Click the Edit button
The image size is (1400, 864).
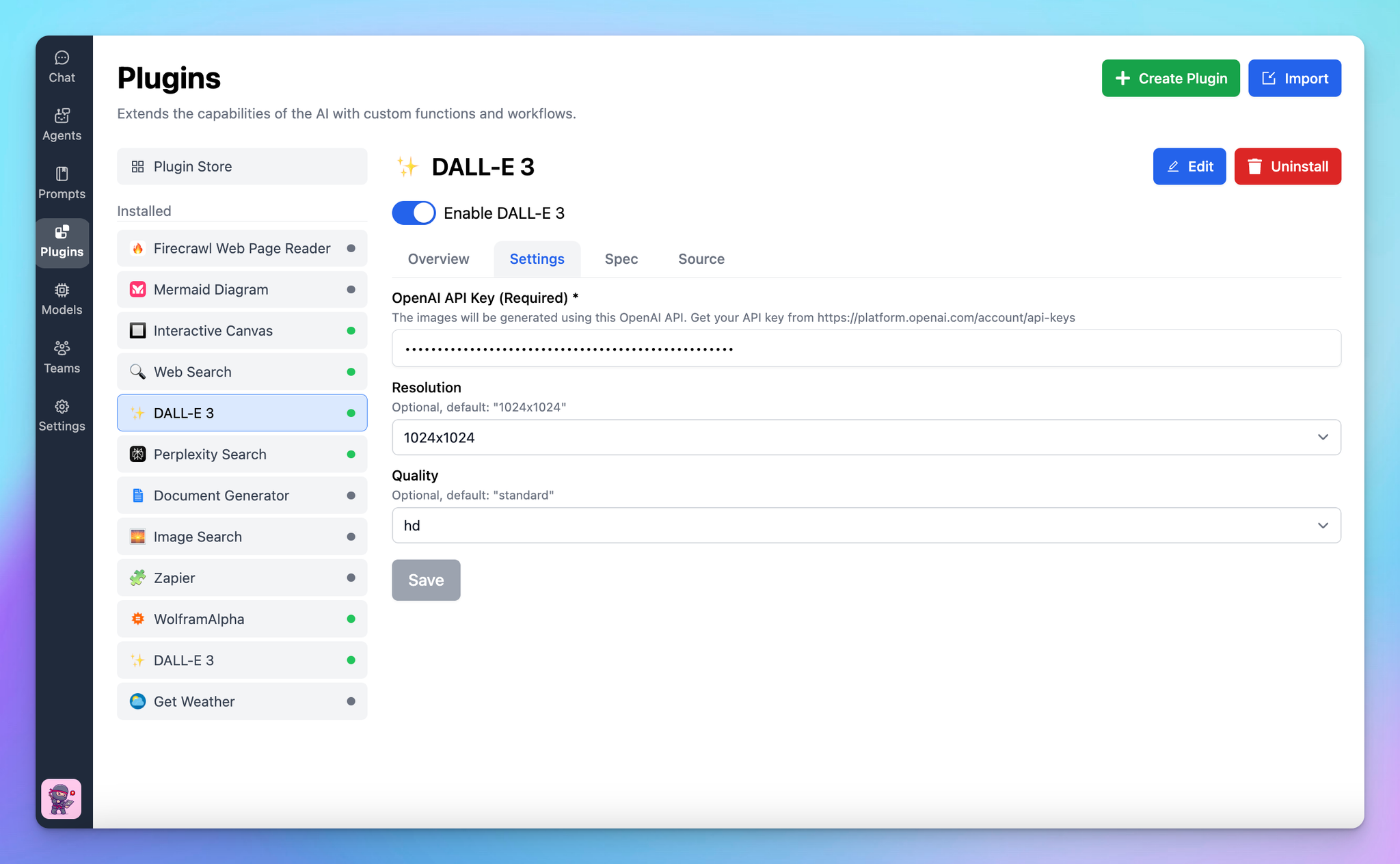pos(1189,166)
